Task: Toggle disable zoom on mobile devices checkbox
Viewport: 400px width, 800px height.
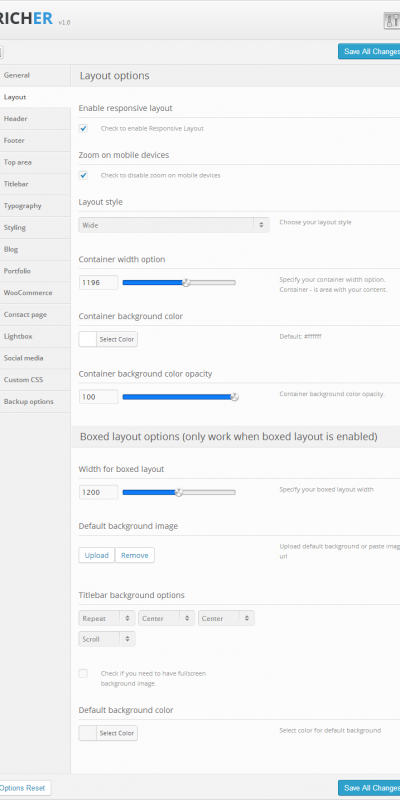Action: (83, 175)
